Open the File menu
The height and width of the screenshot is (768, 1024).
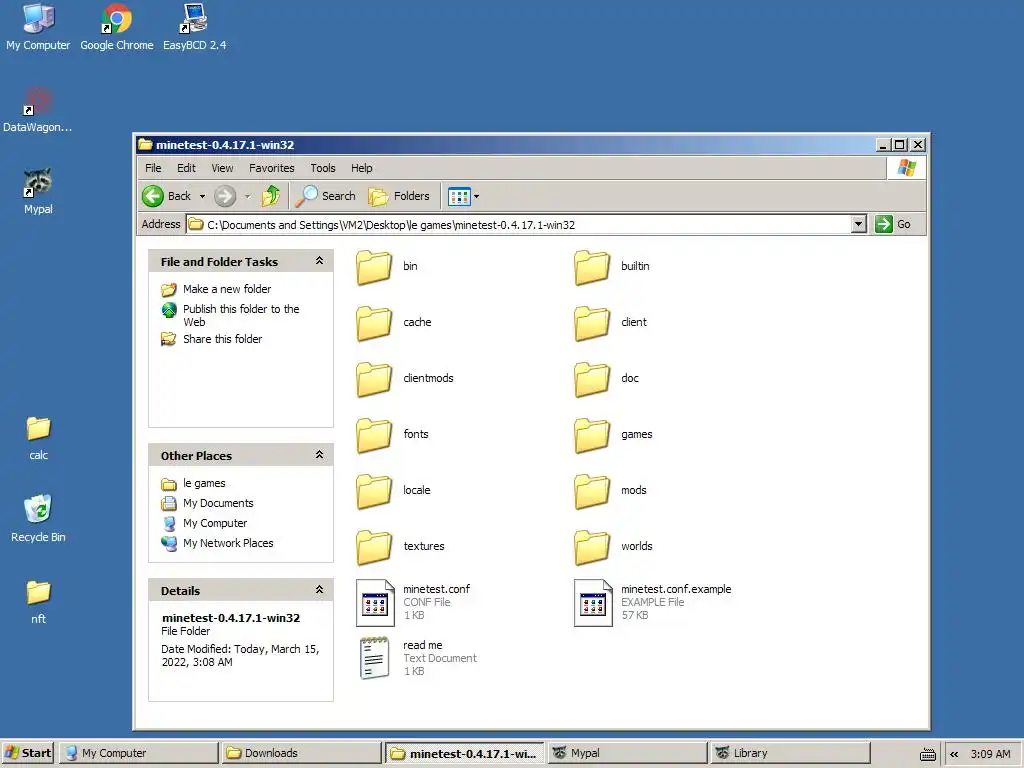153,168
